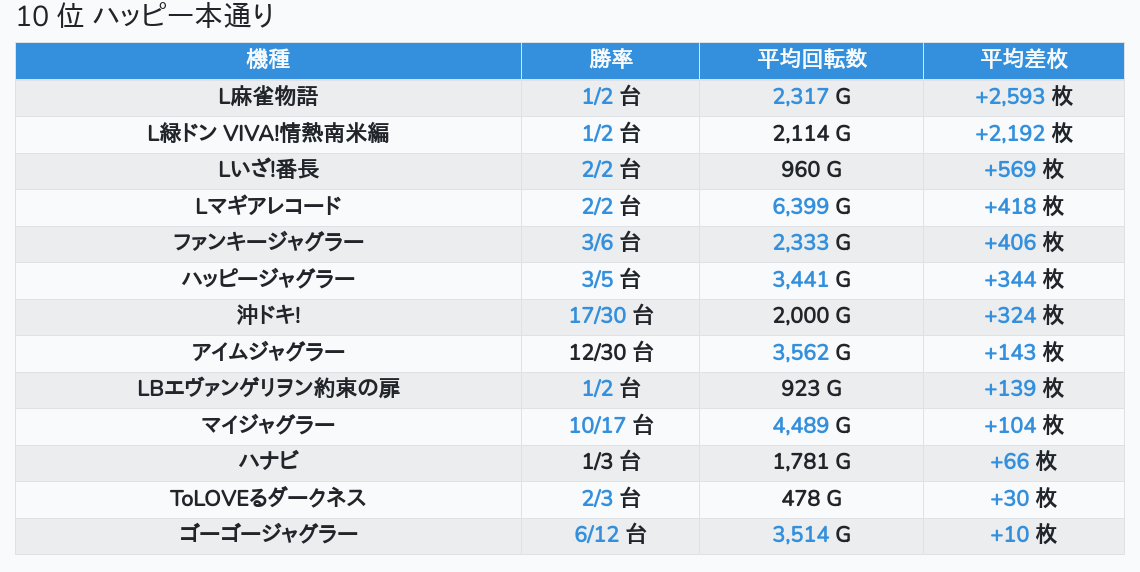Sort by the 勝率 column header
1140x572 pixels.
tap(611, 59)
